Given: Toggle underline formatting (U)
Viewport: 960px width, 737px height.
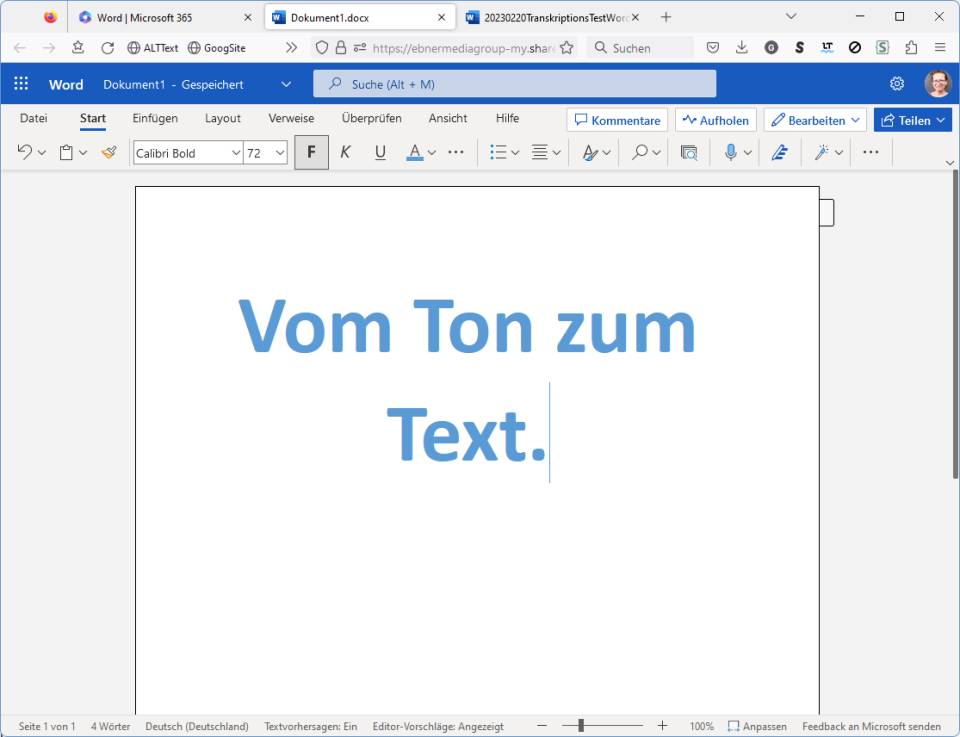Looking at the screenshot, I should [x=380, y=153].
